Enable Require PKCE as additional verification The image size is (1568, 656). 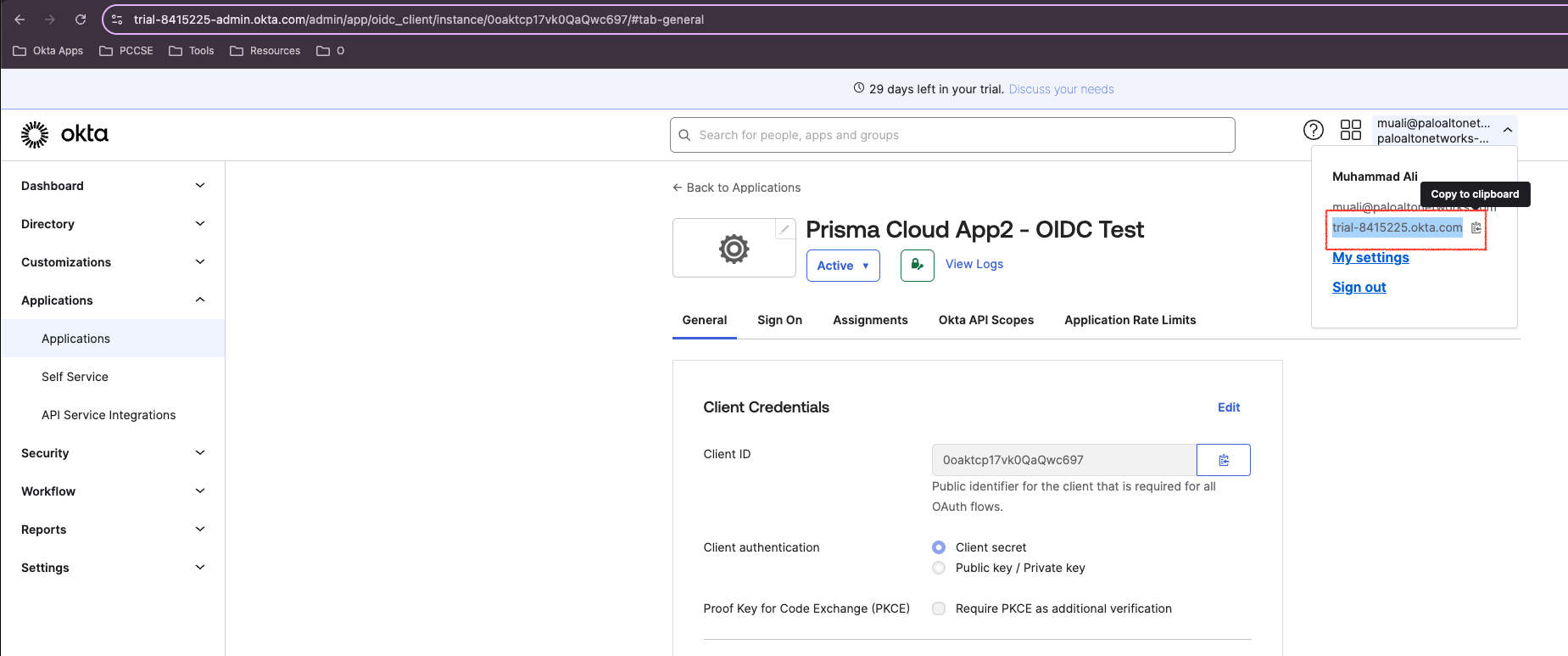coord(939,608)
